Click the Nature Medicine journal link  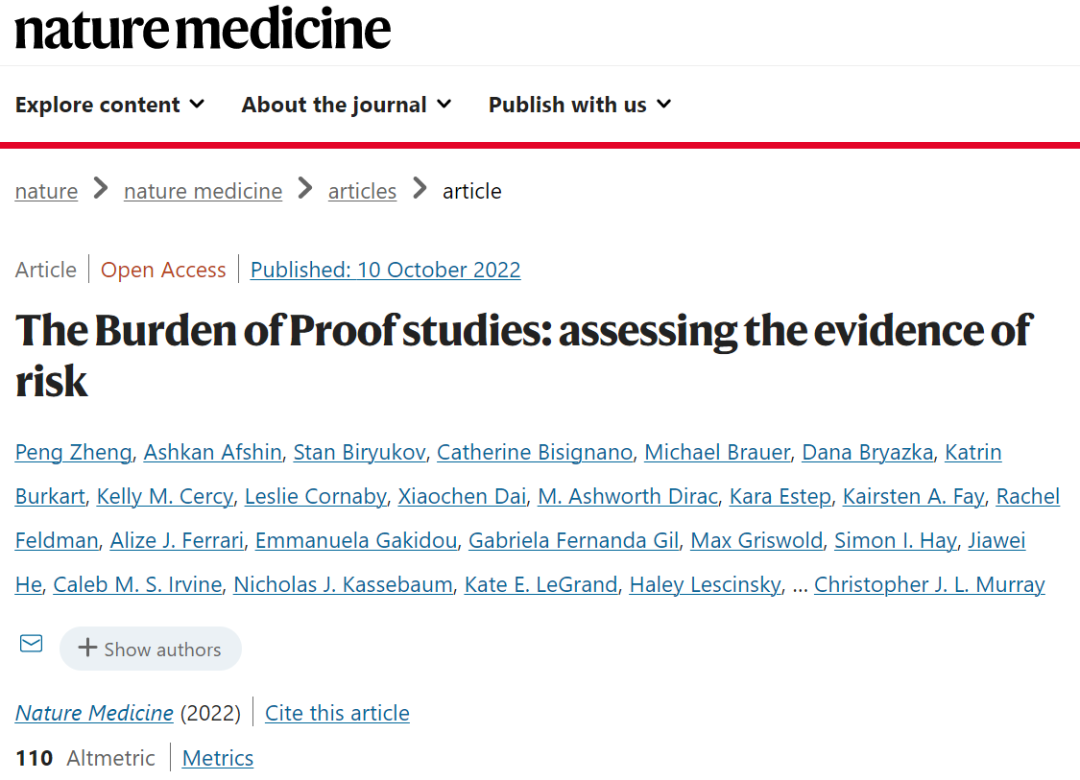tap(94, 713)
